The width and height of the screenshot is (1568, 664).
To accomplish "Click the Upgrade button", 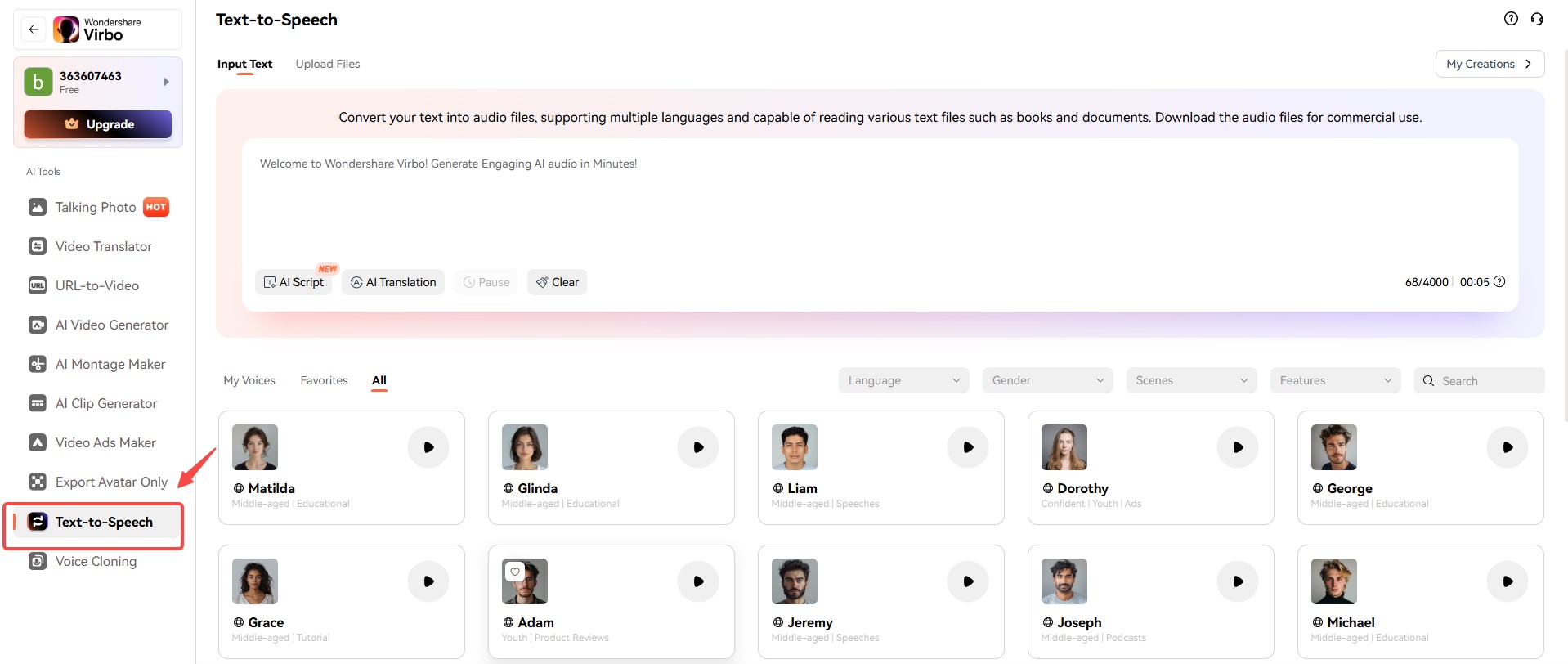I will [98, 124].
